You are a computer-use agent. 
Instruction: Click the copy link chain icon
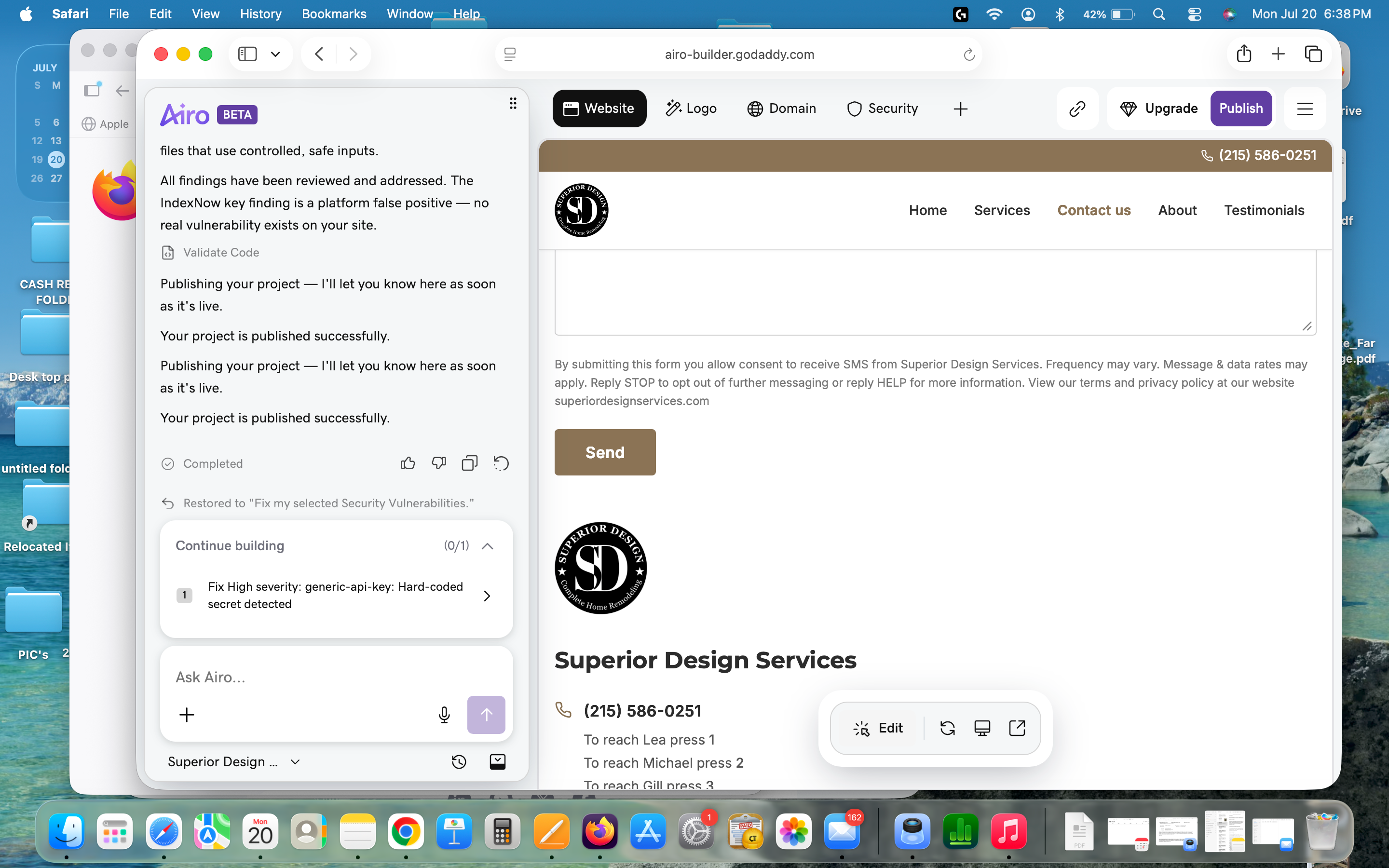(x=1077, y=108)
